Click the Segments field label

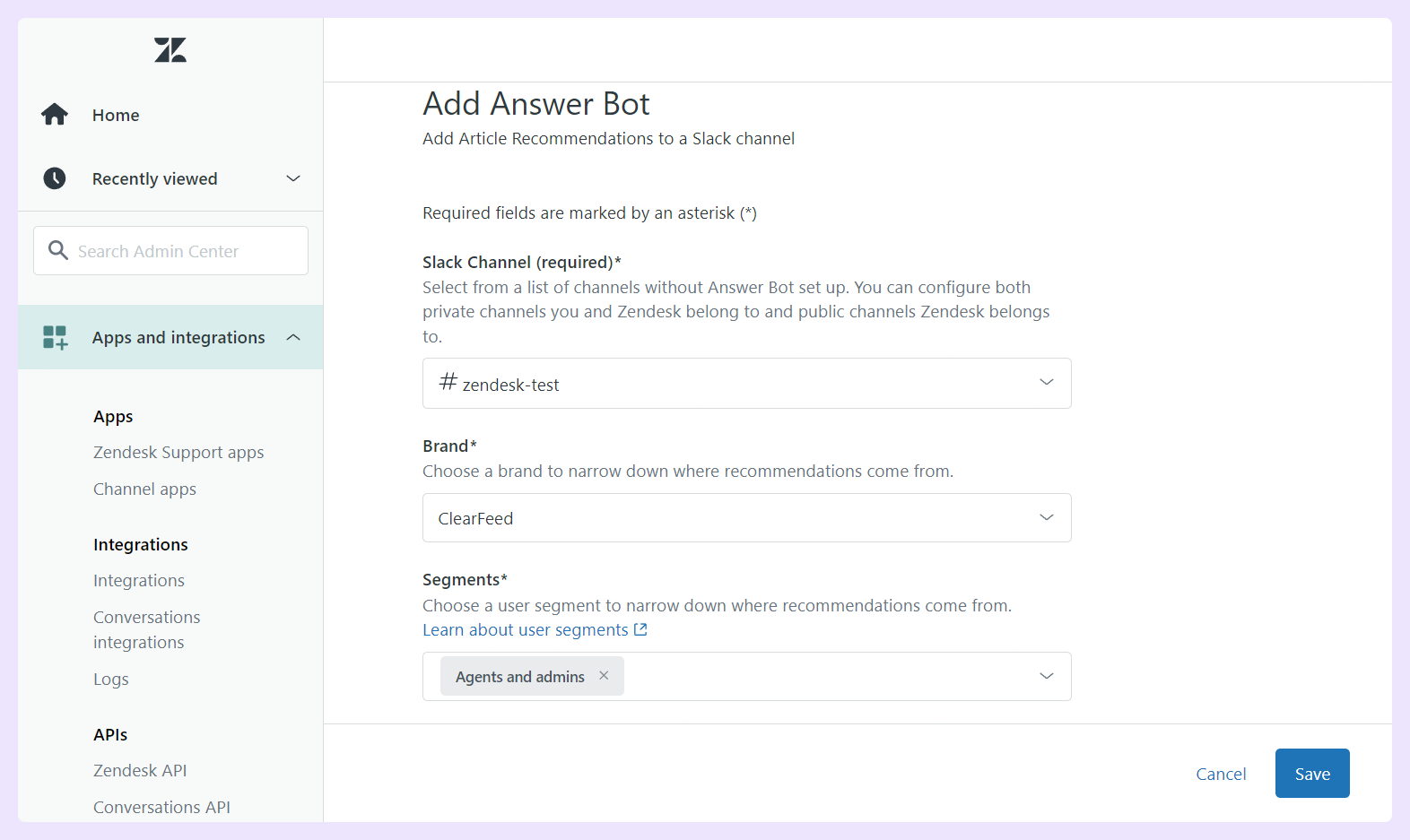point(465,580)
